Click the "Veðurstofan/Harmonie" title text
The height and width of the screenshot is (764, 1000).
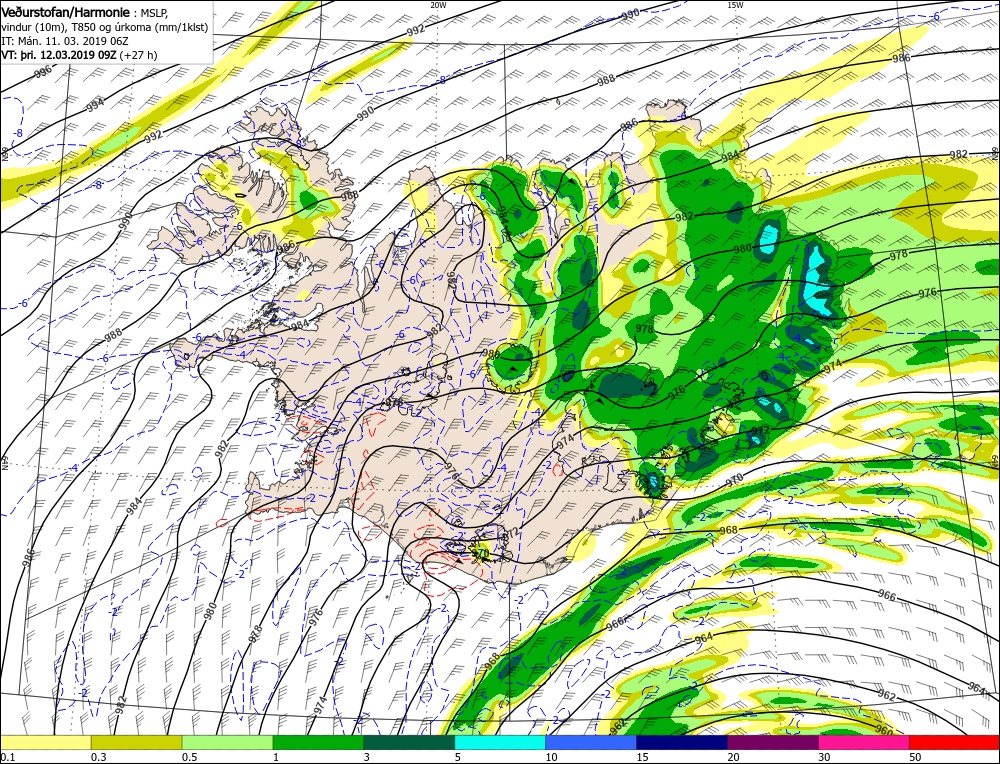[x=66, y=13]
